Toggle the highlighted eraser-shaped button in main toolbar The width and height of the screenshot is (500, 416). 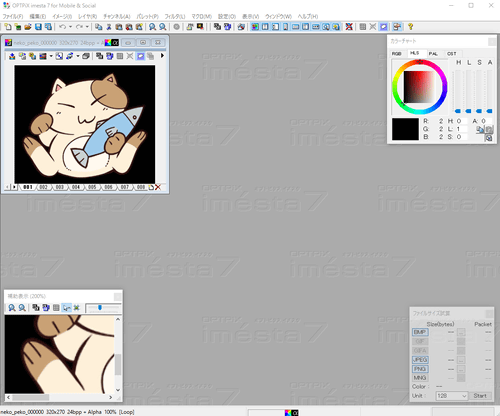pos(384,27)
